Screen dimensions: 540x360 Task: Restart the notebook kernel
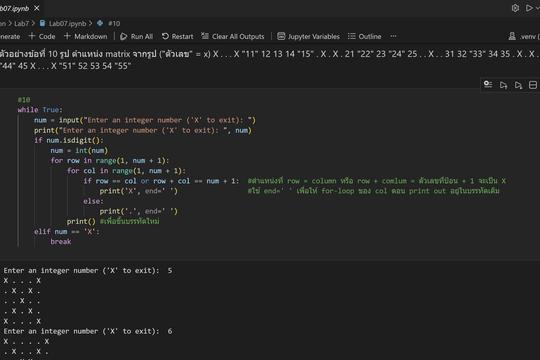(x=177, y=36)
